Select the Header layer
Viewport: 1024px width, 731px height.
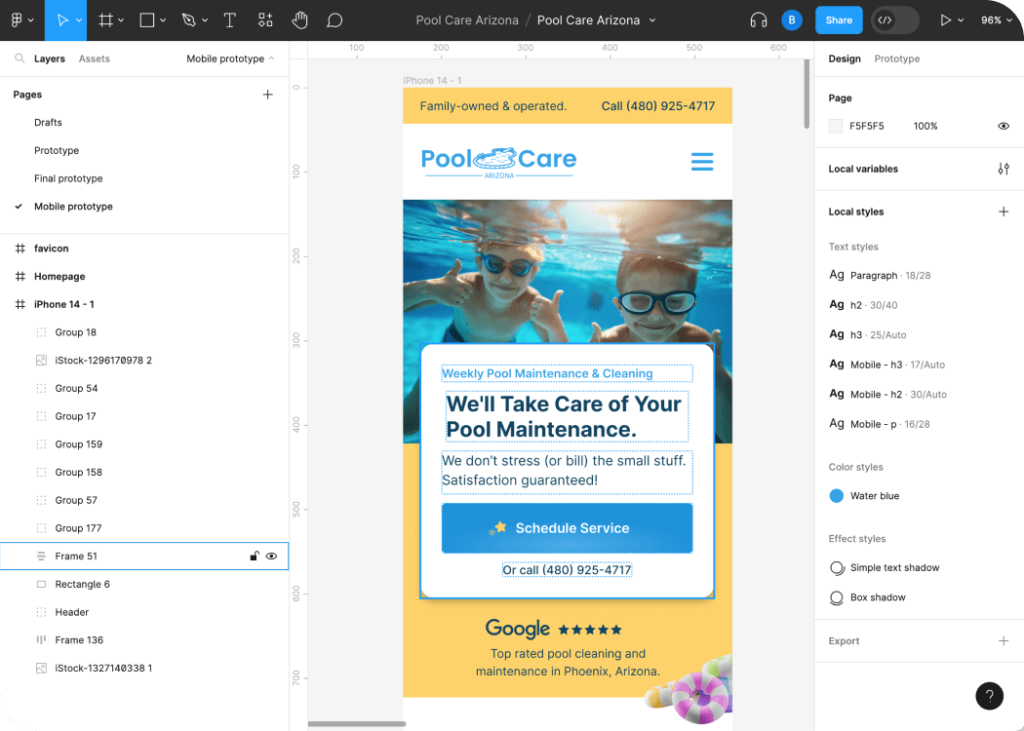[144, 613]
